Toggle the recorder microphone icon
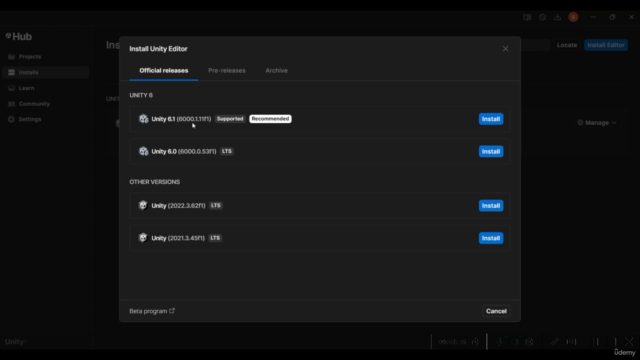The image size is (640, 360). 499,342
